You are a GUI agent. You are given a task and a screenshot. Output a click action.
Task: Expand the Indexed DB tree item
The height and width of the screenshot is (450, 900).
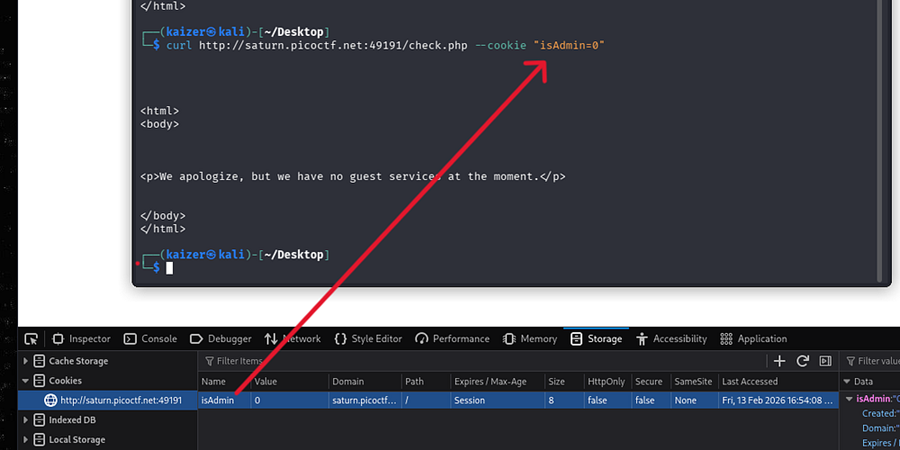coord(26,420)
